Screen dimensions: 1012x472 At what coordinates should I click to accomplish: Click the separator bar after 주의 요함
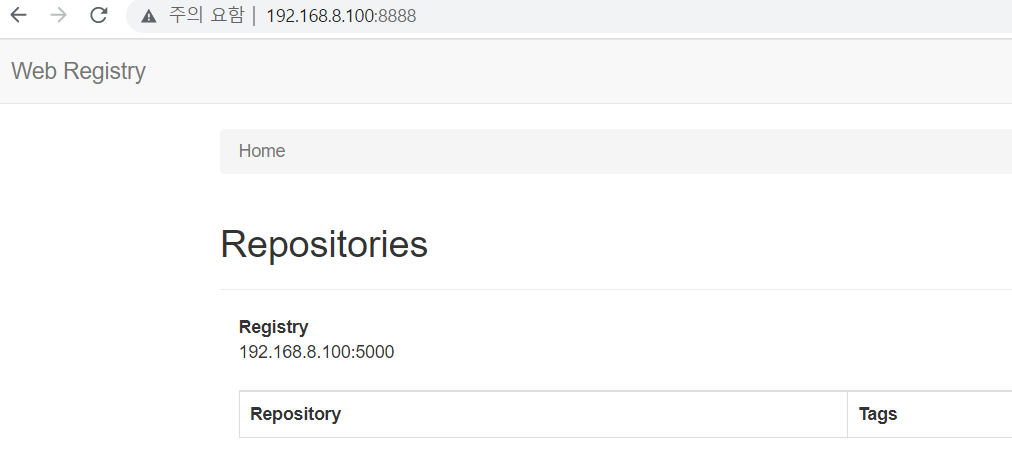click(254, 15)
